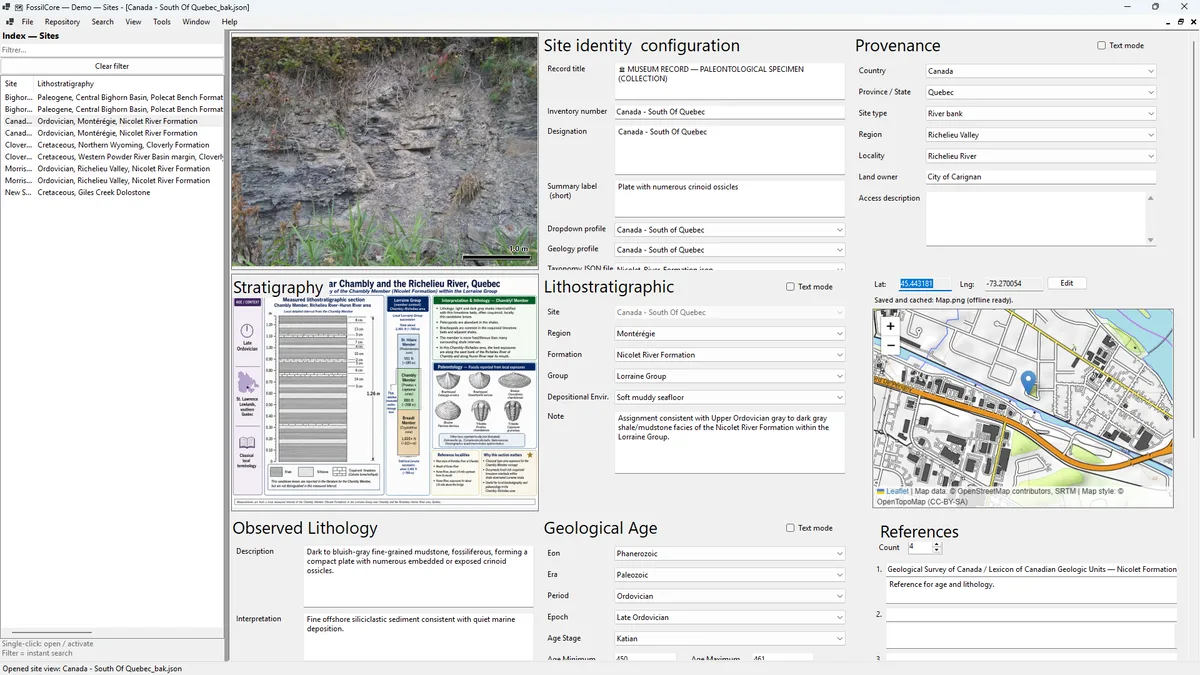Click the Lithostratigraphy column header

point(66,84)
